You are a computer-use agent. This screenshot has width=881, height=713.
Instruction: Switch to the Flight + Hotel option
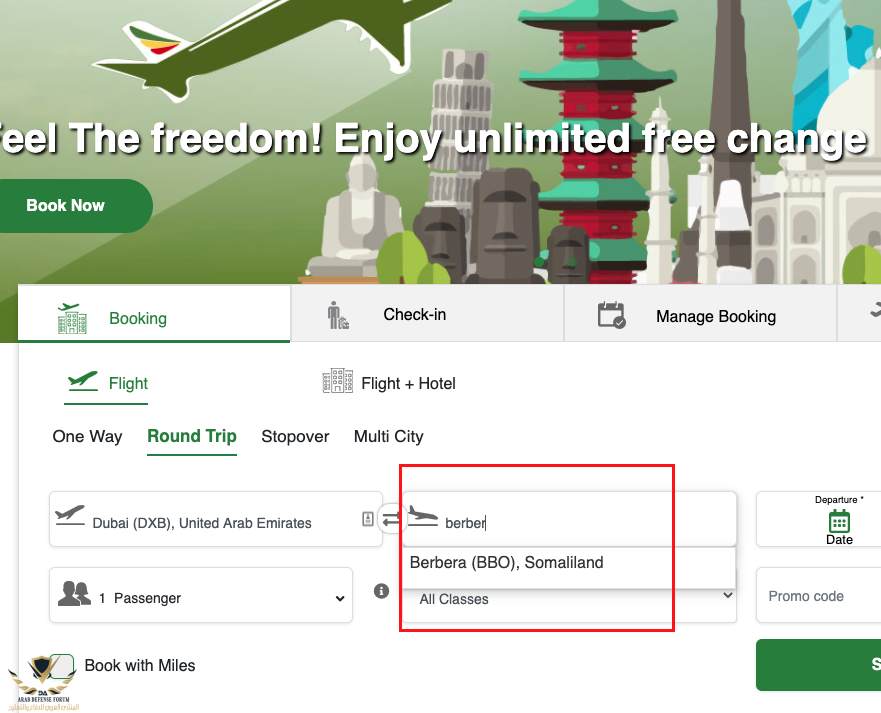point(408,383)
